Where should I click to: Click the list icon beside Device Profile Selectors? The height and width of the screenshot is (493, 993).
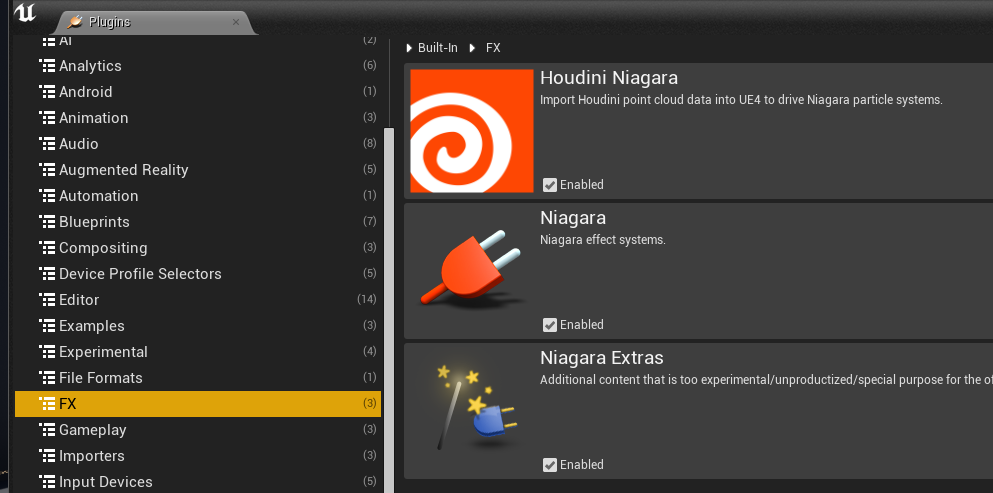click(x=47, y=274)
